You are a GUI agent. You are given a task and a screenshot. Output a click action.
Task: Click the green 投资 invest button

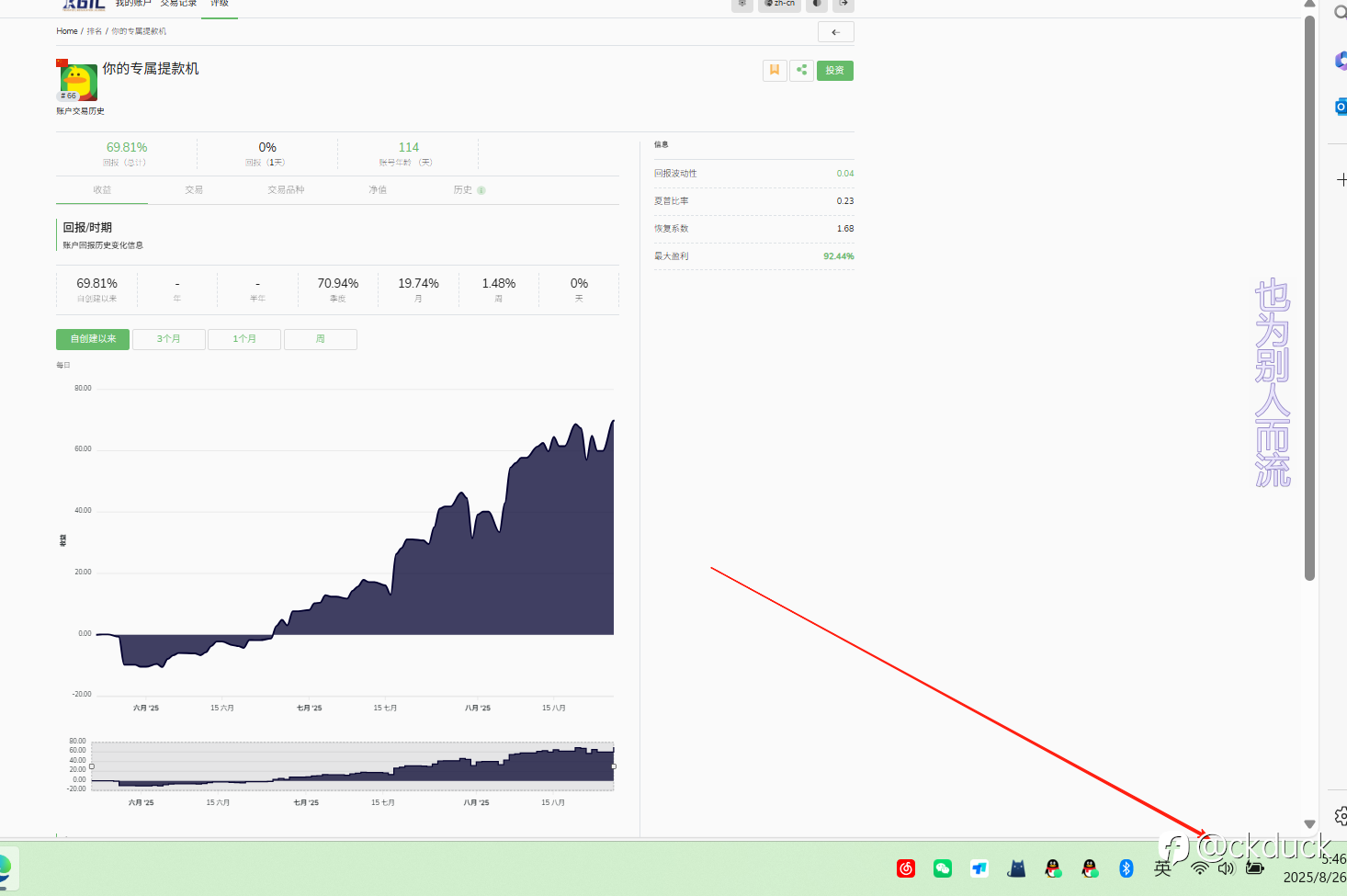click(x=834, y=70)
